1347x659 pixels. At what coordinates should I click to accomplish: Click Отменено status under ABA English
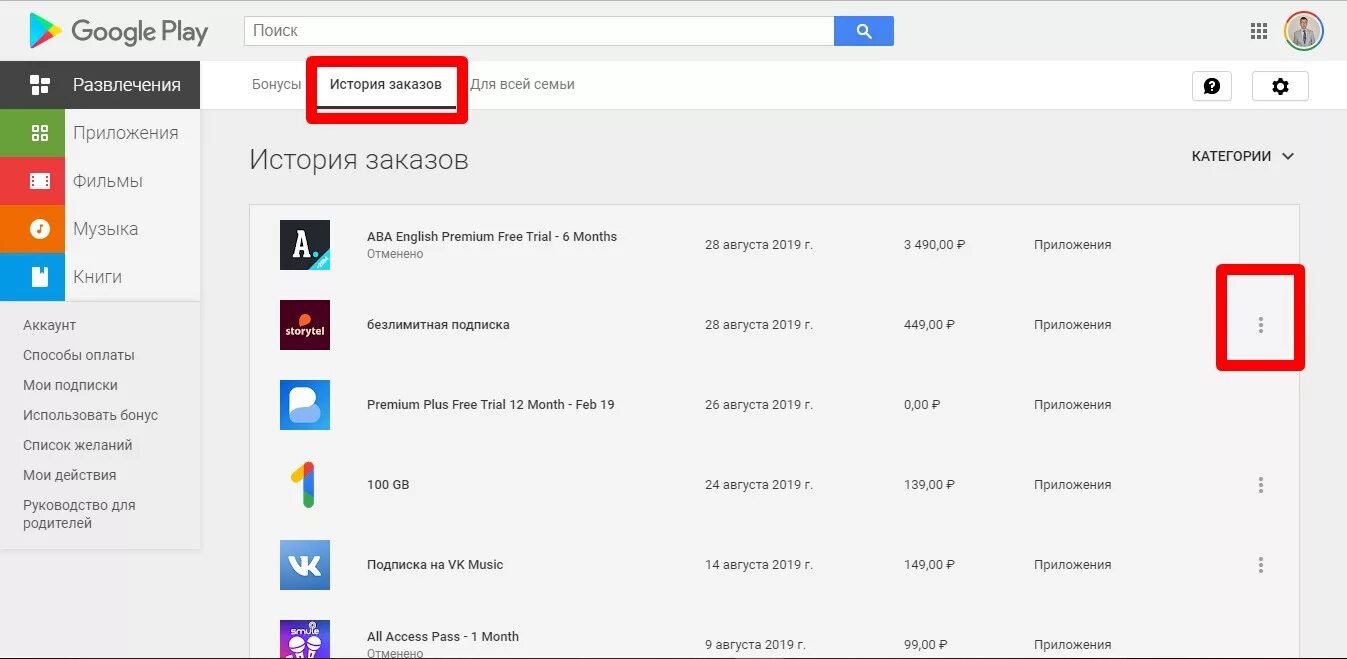click(x=395, y=254)
